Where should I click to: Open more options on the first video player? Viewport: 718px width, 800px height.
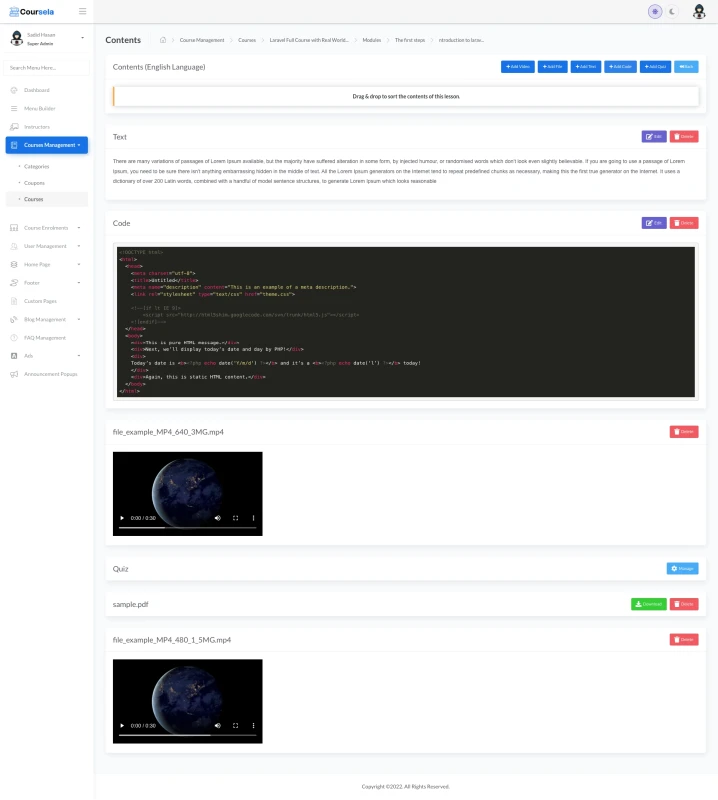(x=253, y=518)
